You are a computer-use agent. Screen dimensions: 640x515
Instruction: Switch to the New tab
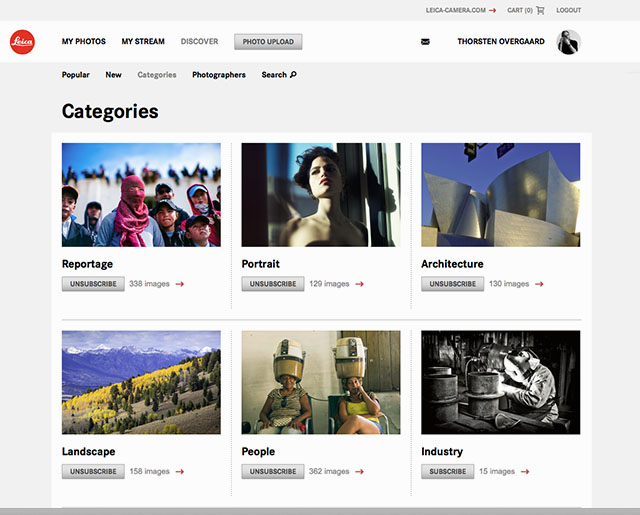pos(113,75)
